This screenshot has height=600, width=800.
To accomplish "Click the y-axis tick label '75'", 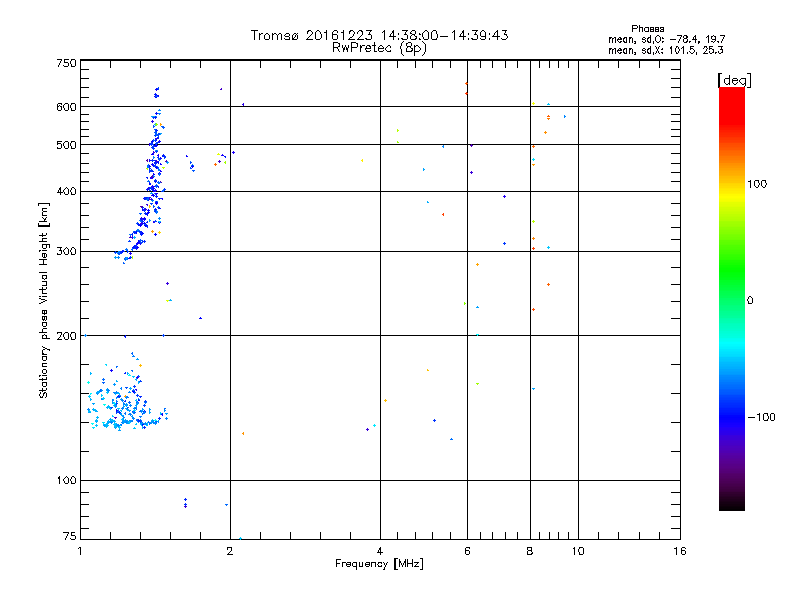I will pyautogui.click(x=69, y=536).
